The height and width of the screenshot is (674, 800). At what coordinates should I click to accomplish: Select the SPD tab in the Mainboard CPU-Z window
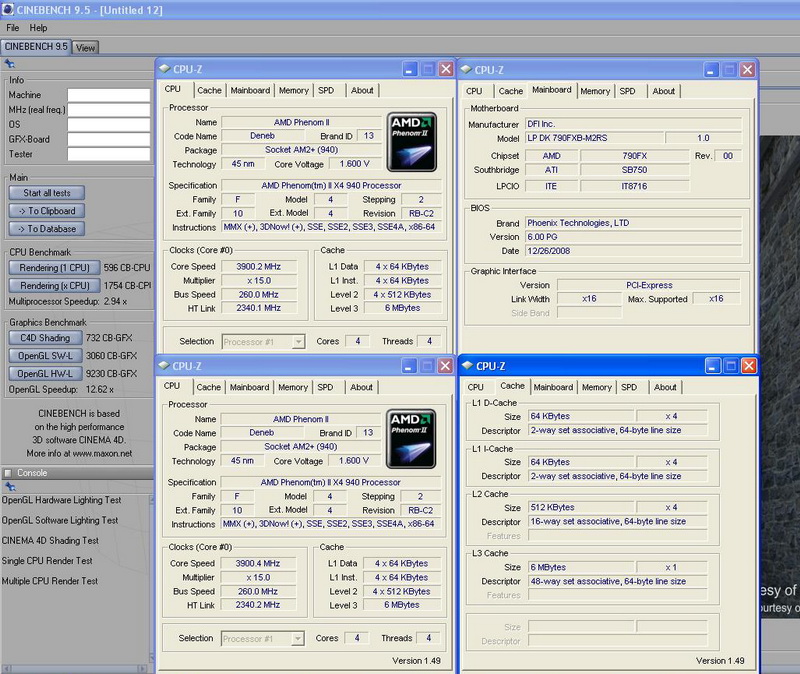627,91
